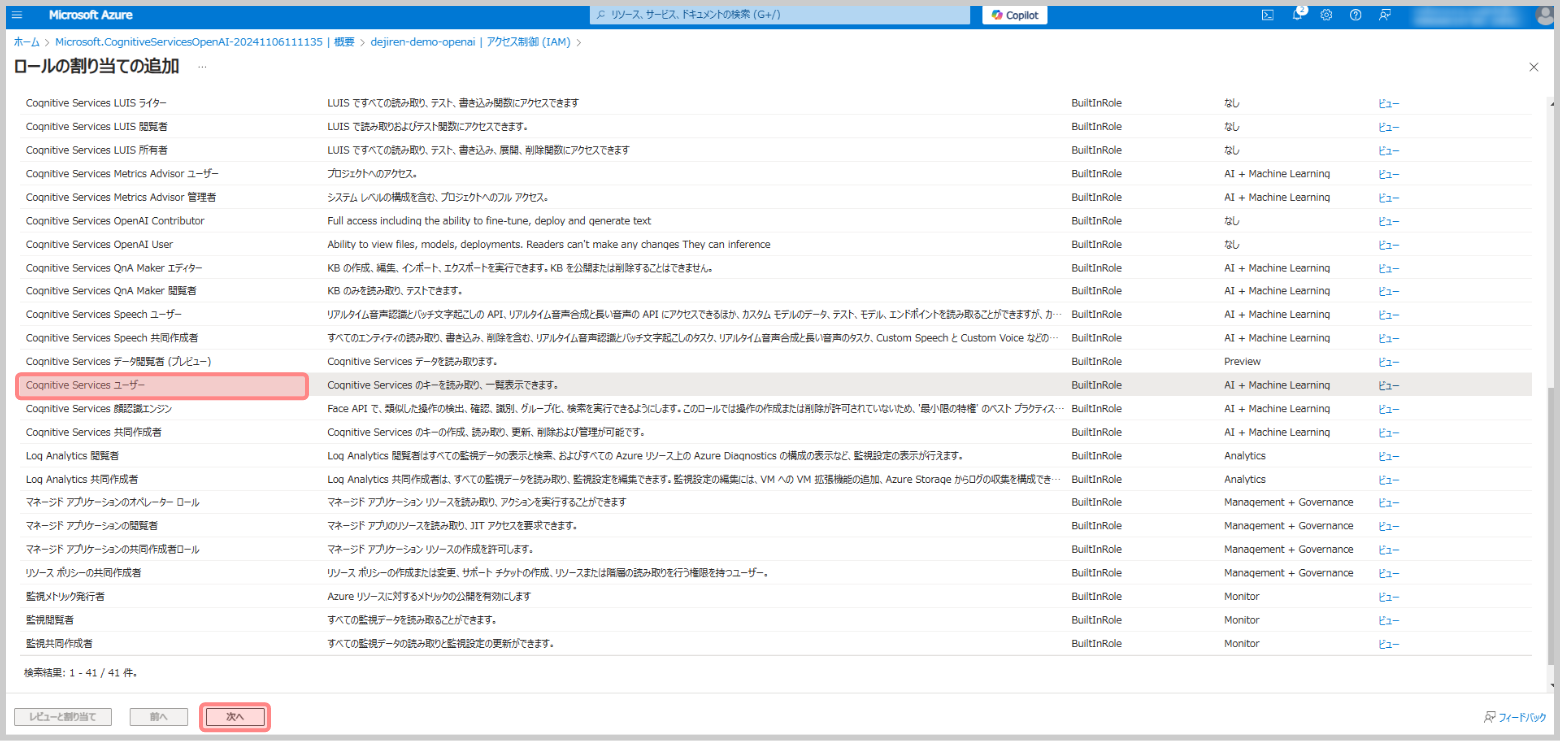This screenshot has height=741, width=1560.
Task: Open ビュー link for 監視共同作成者 row
Action: (1389, 643)
